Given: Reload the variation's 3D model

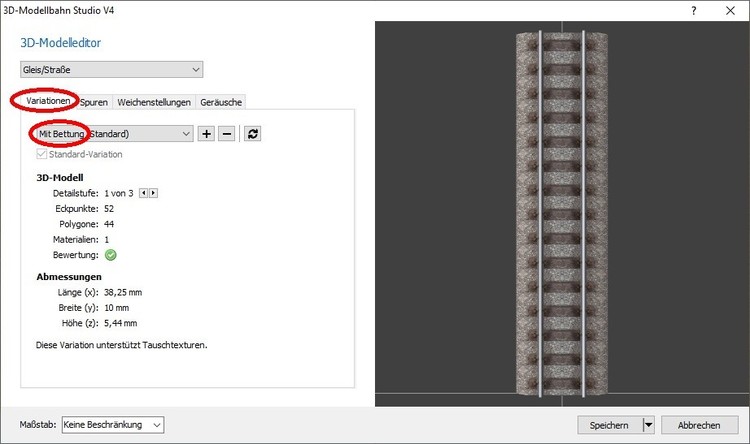Looking at the screenshot, I should click(x=253, y=134).
